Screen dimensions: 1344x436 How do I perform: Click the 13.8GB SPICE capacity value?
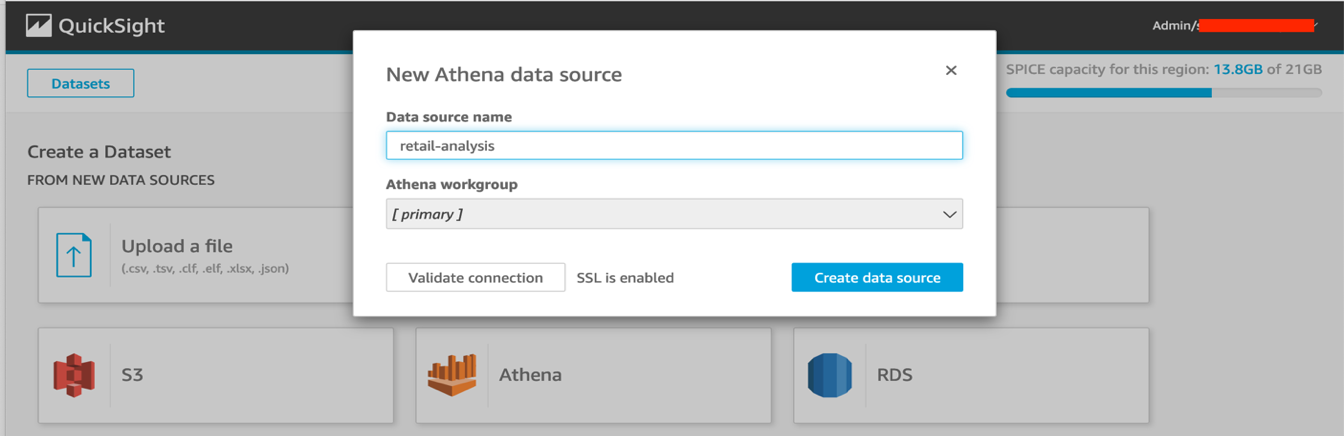[1238, 70]
